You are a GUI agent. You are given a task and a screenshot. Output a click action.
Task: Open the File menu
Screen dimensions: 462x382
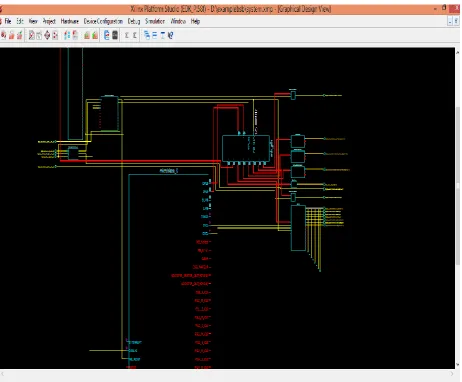[8, 21]
